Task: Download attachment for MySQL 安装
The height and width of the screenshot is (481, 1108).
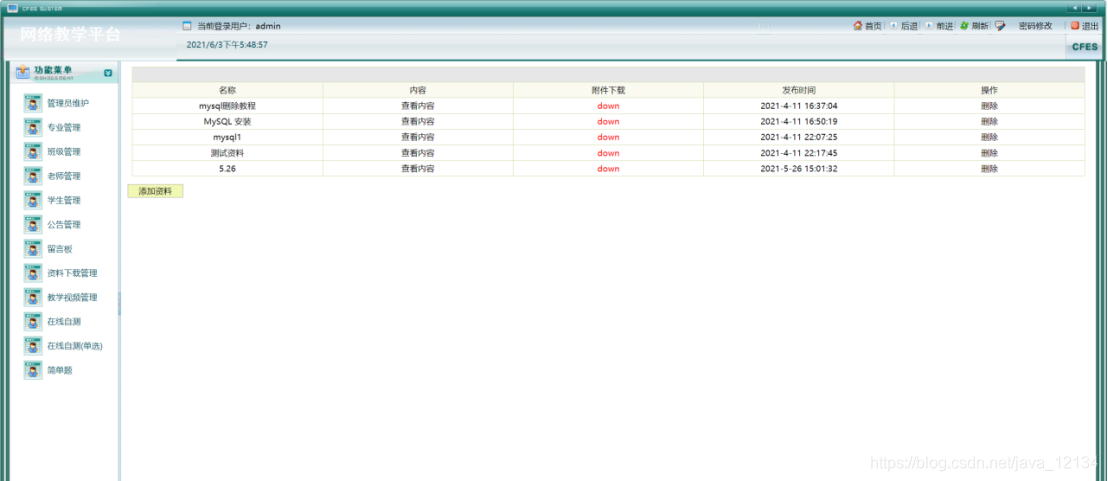Action: coord(608,121)
